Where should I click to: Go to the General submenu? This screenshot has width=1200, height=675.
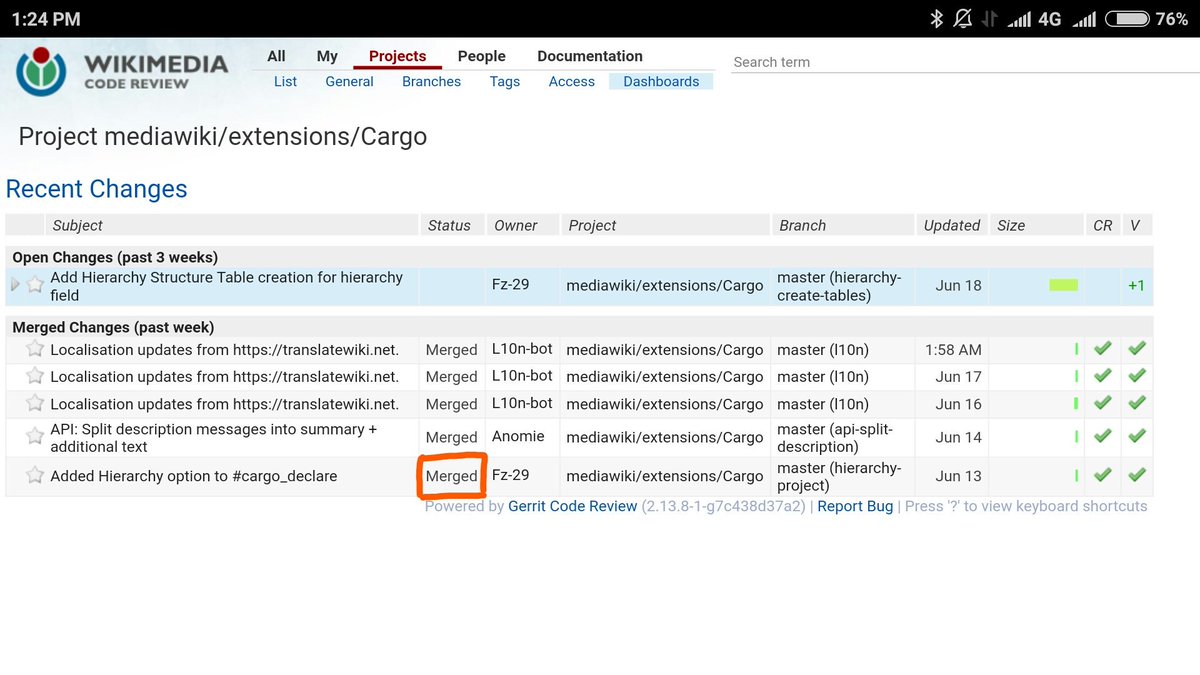[x=349, y=81]
